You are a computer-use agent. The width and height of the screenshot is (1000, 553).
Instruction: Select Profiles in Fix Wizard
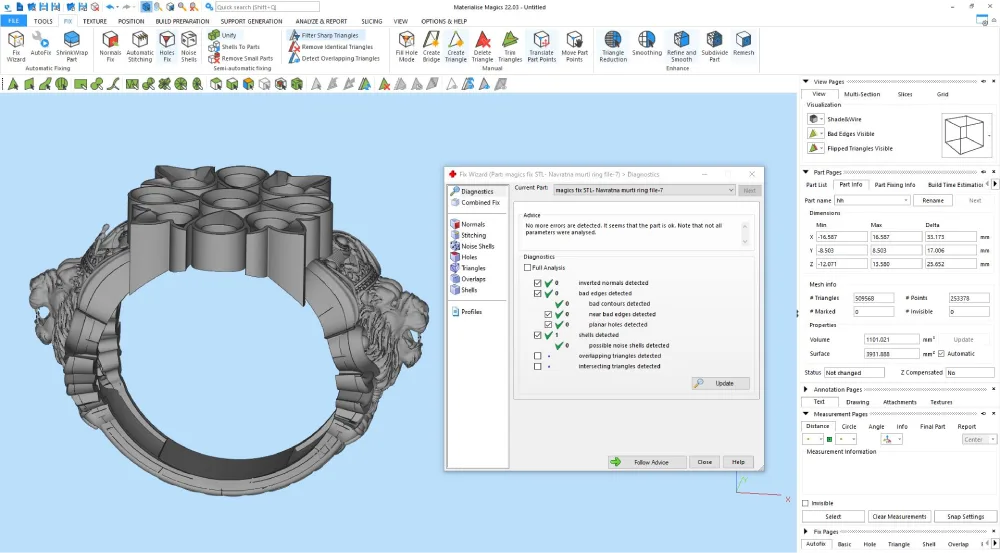(466, 312)
